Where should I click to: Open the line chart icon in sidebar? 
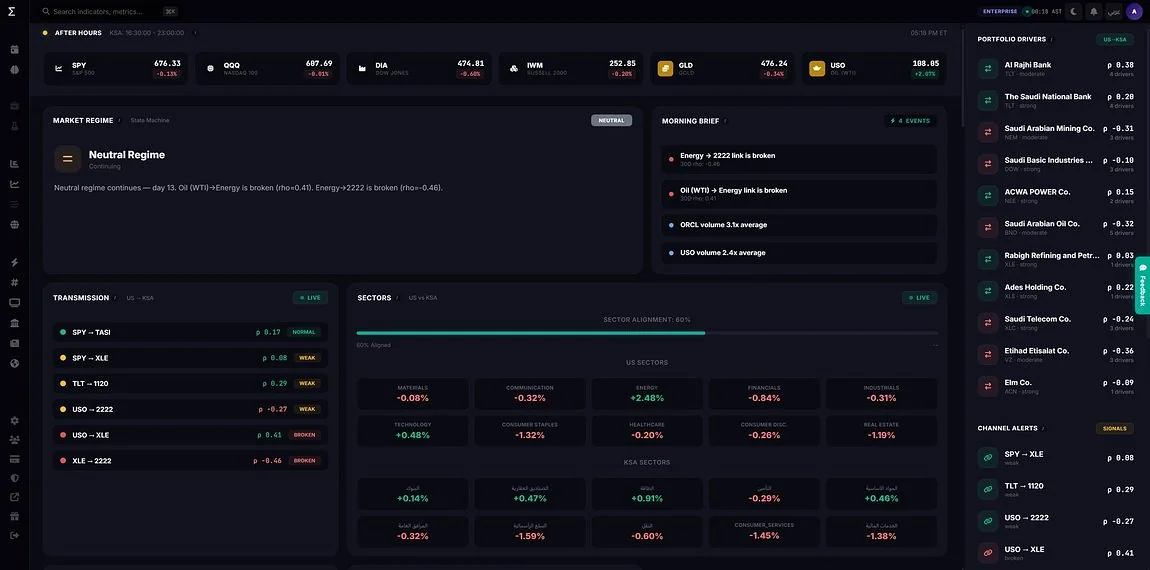click(x=15, y=184)
